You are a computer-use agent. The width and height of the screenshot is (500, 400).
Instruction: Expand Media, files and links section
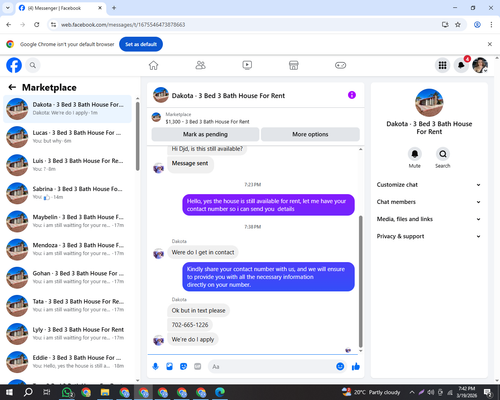[429, 219]
